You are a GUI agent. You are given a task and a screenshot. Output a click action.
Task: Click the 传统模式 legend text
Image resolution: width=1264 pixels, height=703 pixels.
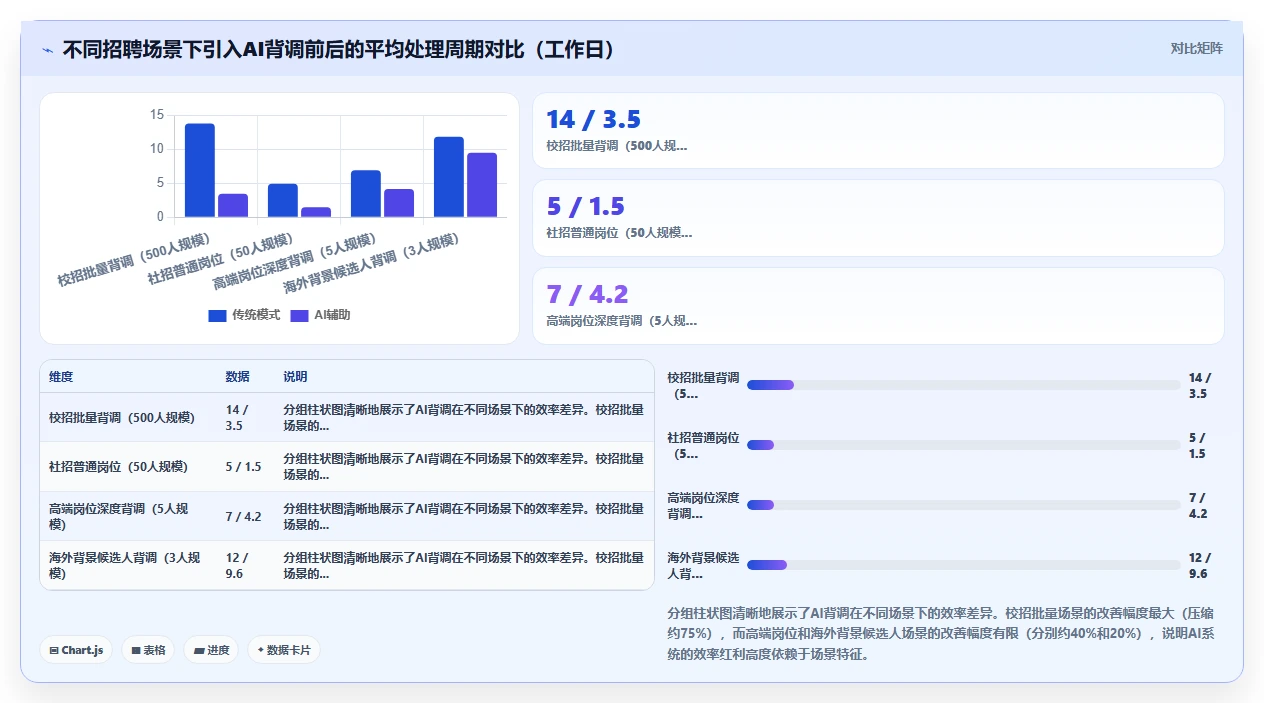pyautogui.click(x=256, y=315)
